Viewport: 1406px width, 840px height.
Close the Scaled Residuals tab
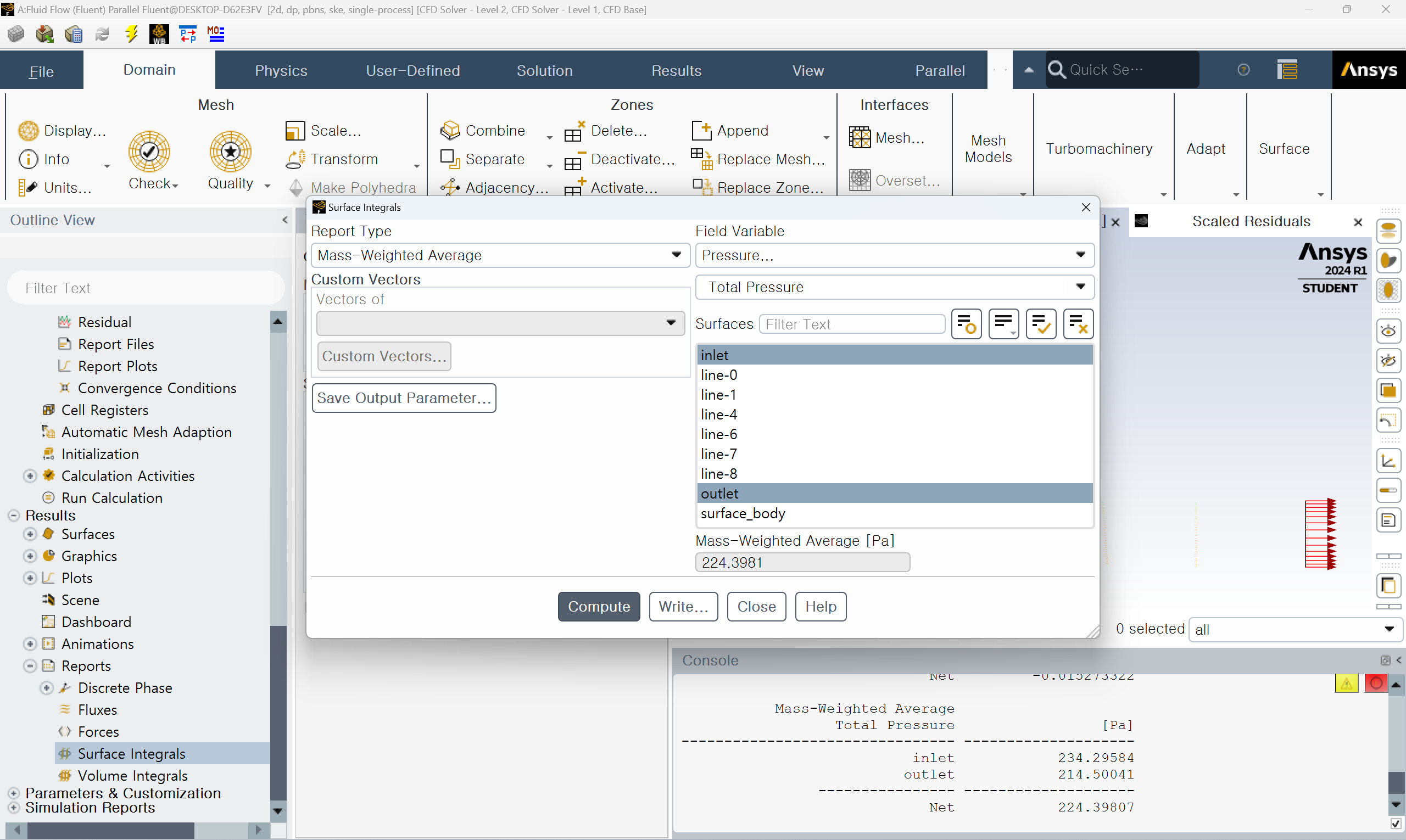click(1358, 222)
